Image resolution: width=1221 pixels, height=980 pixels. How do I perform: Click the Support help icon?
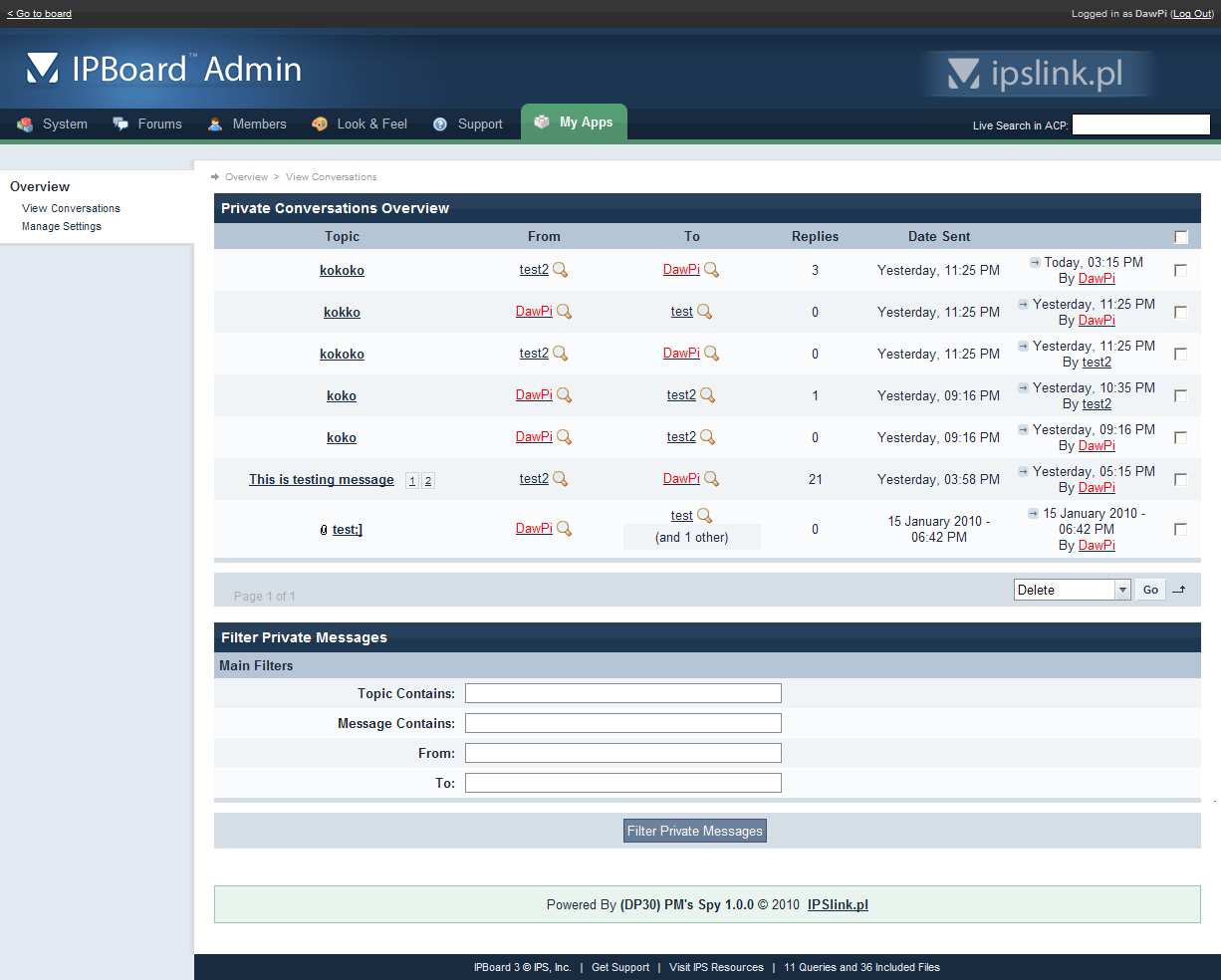(440, 124)
